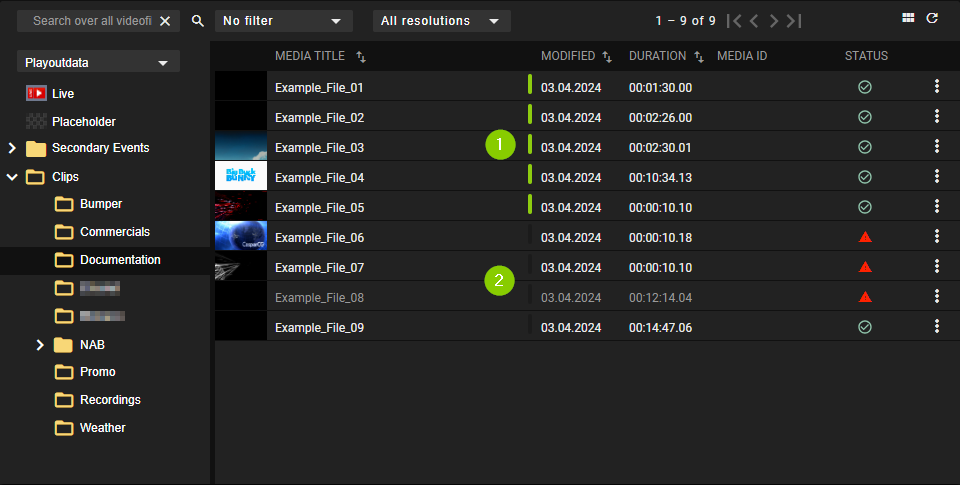The width and height of the screenshot is (960, 485).
Task: Click the Live red broadcast icon
Action: click(36, 93)
